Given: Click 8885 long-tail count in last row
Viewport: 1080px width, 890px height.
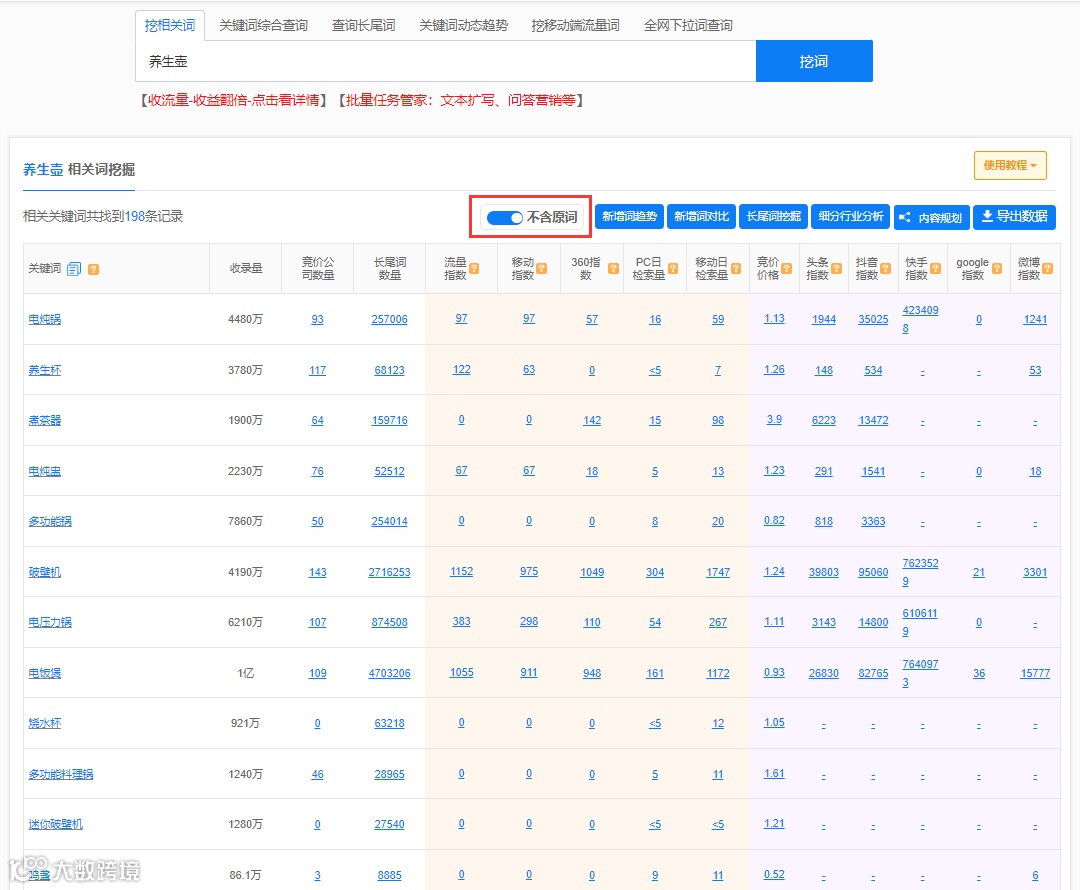Looking at the screenshot, I should pos(389,875).
